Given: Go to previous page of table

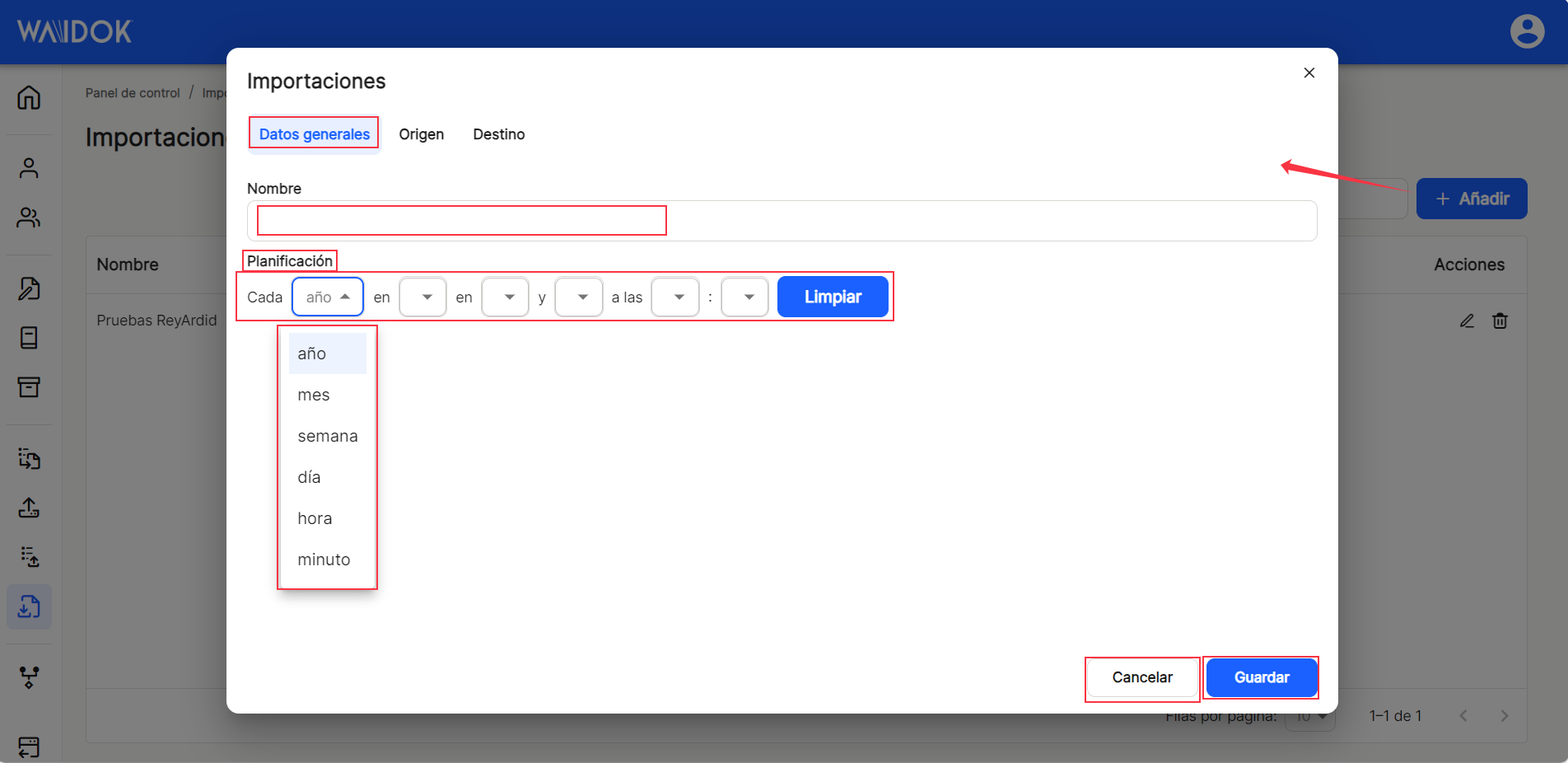Looking at the screenshot, I should point(1463,716).
